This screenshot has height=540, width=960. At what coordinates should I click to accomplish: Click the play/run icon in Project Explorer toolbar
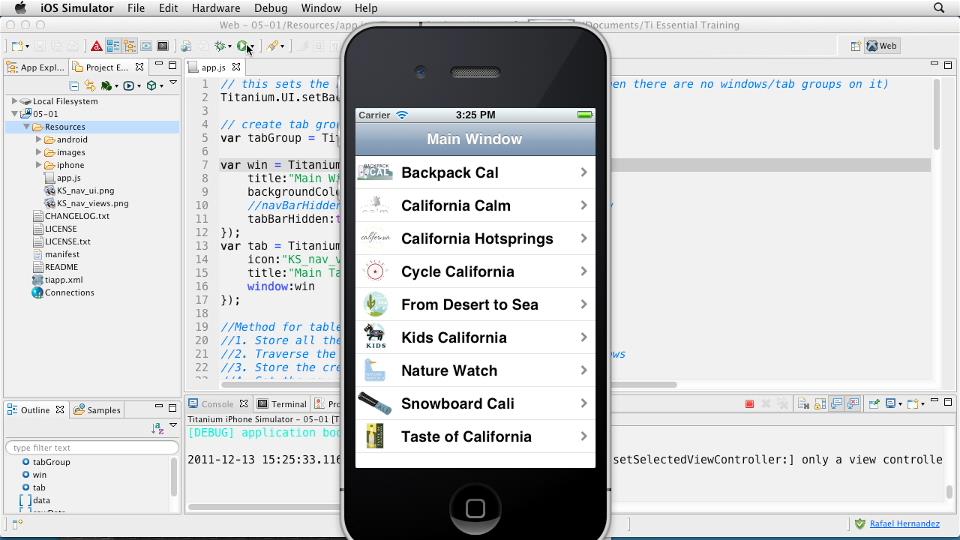(129, 86)
